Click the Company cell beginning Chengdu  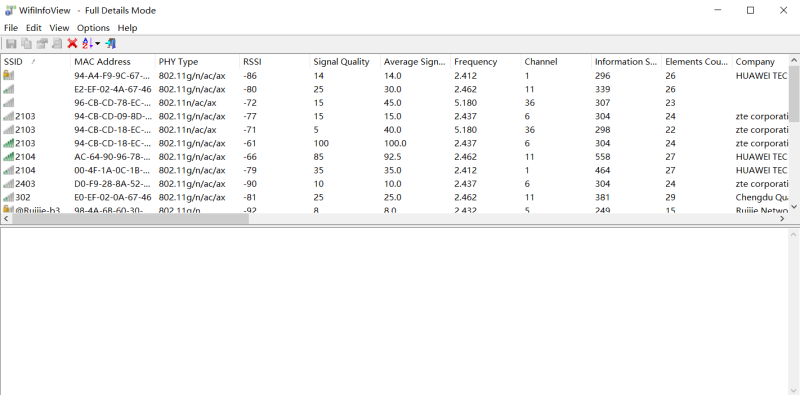(x=762, y=198)
